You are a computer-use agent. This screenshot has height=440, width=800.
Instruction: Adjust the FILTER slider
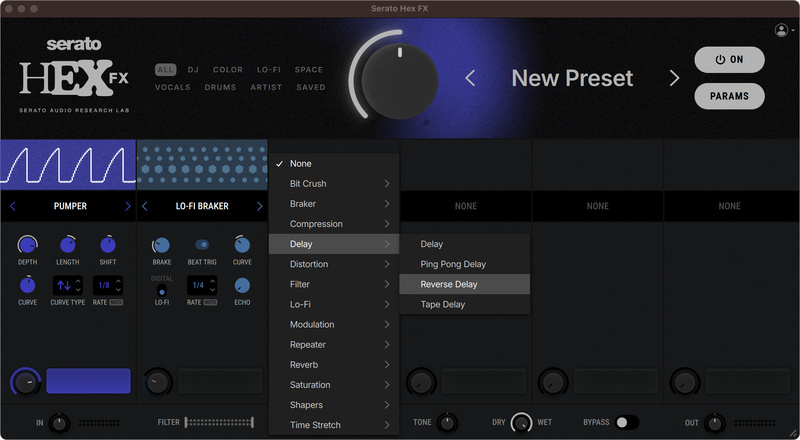click(x=219, y=423)
